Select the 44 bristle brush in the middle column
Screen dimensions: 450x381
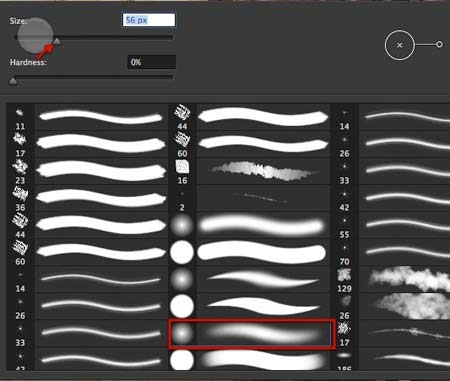[x=249, y=117]
